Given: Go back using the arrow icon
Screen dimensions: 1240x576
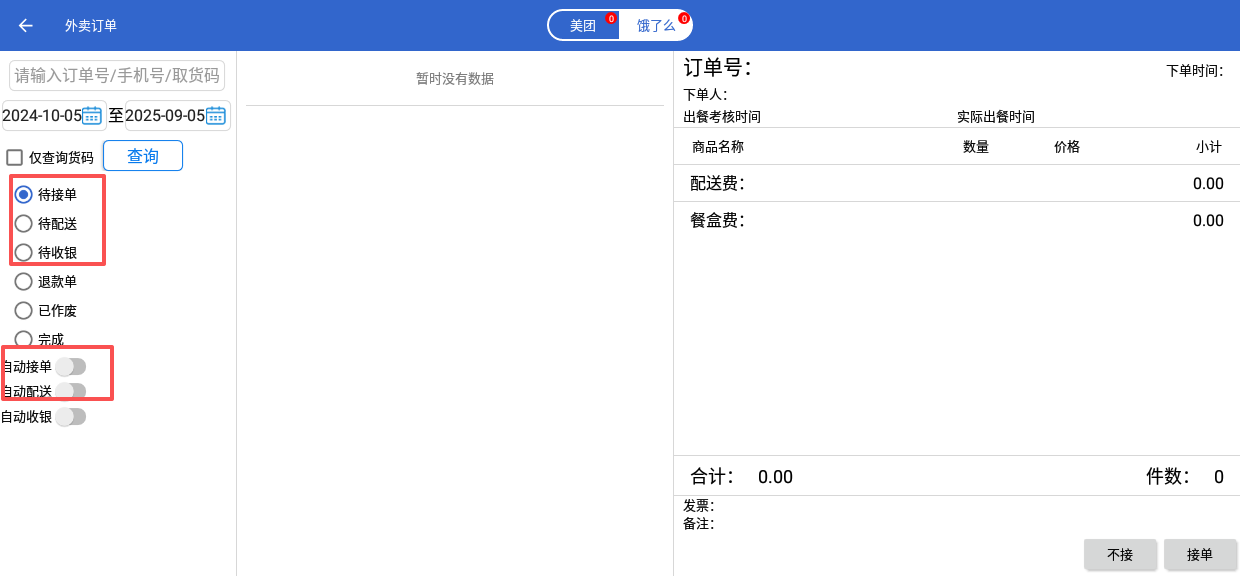Looking at the screenshot, I should (x=26, y=25).
